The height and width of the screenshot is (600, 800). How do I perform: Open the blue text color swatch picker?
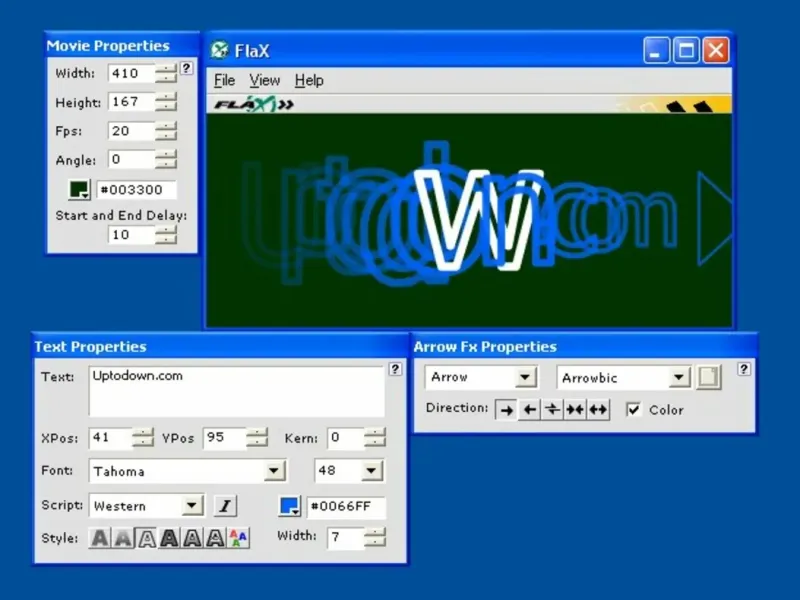coord(290,506)
